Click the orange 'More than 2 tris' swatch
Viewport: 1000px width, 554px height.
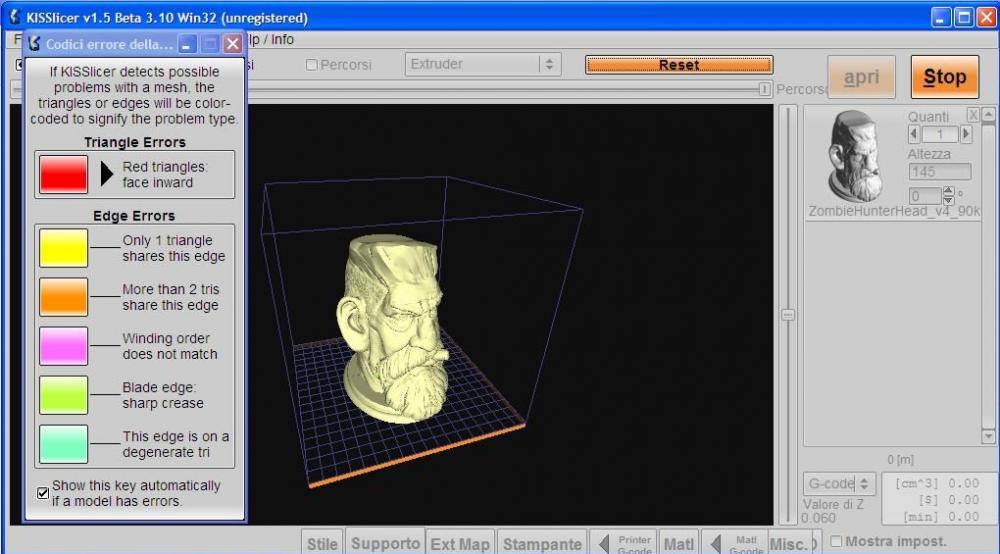click(63, 297)
